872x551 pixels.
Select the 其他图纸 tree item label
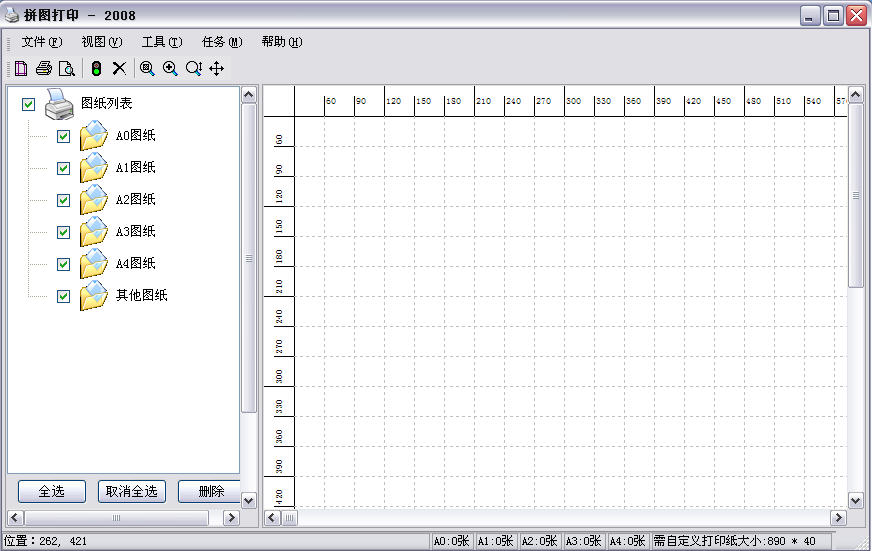pyautogui.click(x=141, y=295)
